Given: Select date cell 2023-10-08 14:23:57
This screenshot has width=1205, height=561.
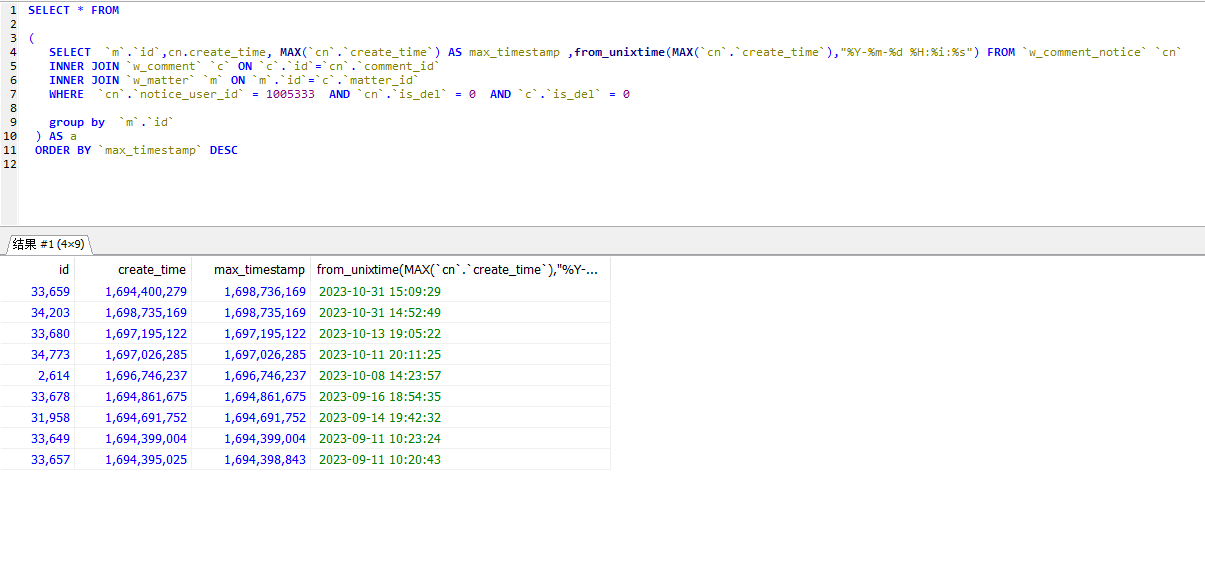Looking at the screenshot, I should coord(380,376).
